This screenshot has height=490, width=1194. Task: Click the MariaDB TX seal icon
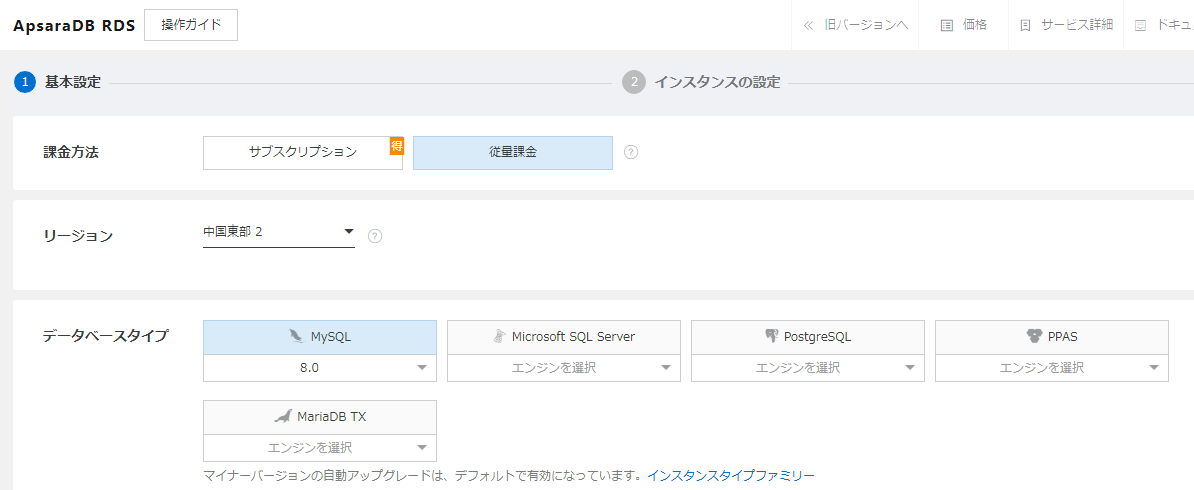[283, 417]
